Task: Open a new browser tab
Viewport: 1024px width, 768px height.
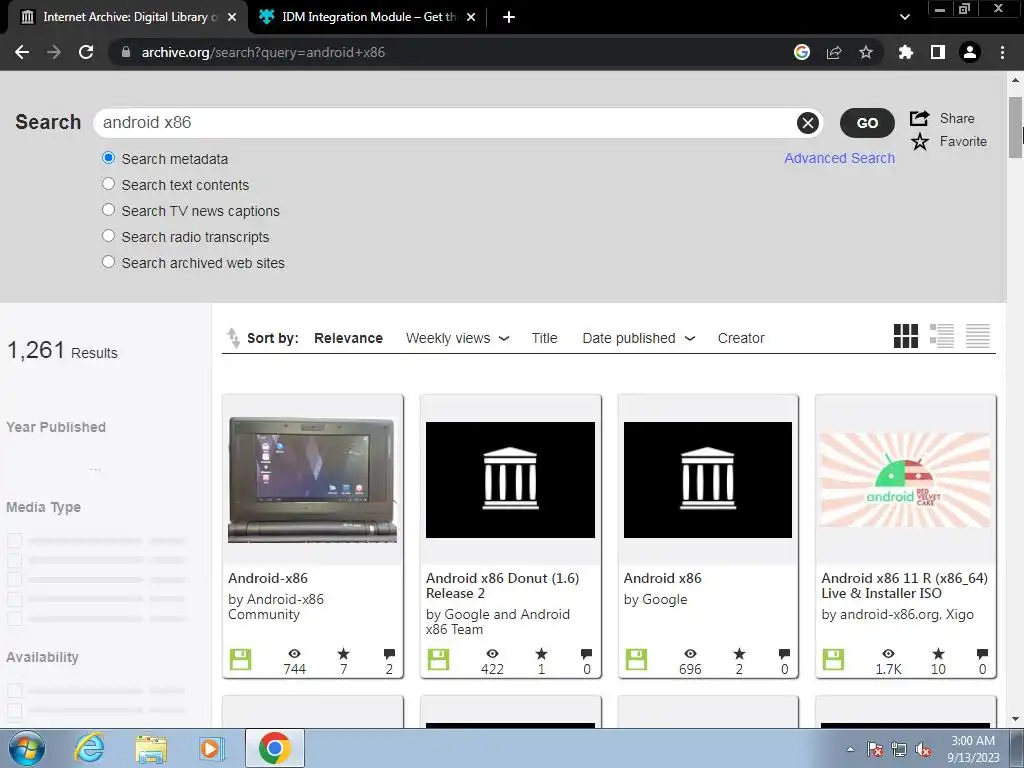Action: pyautogui.click(x=509, y=17)
